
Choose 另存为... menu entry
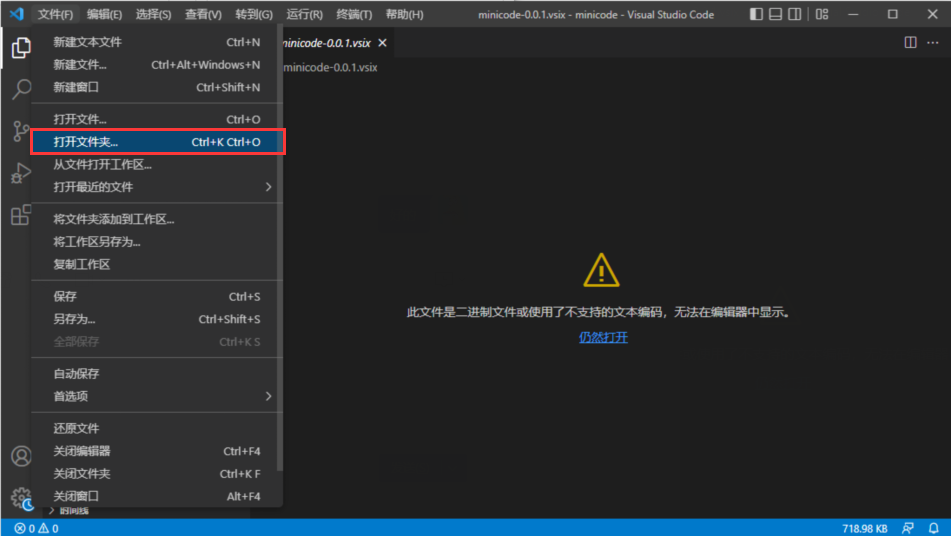pyautogui.click(x=156, y=319)
